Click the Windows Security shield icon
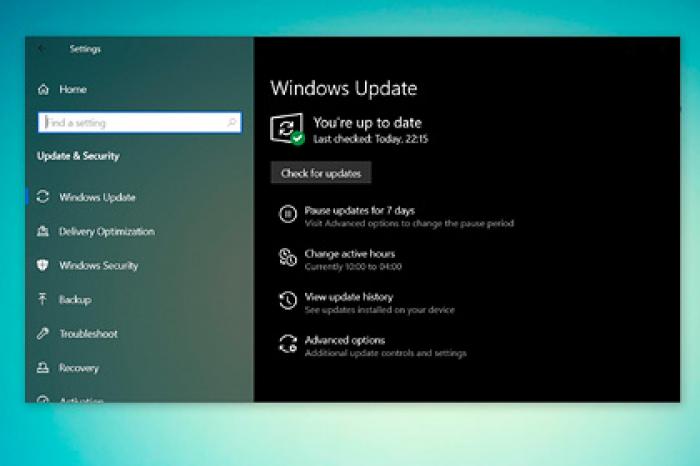700x466 pixels. pyautogui.click(x=42, y=265)
